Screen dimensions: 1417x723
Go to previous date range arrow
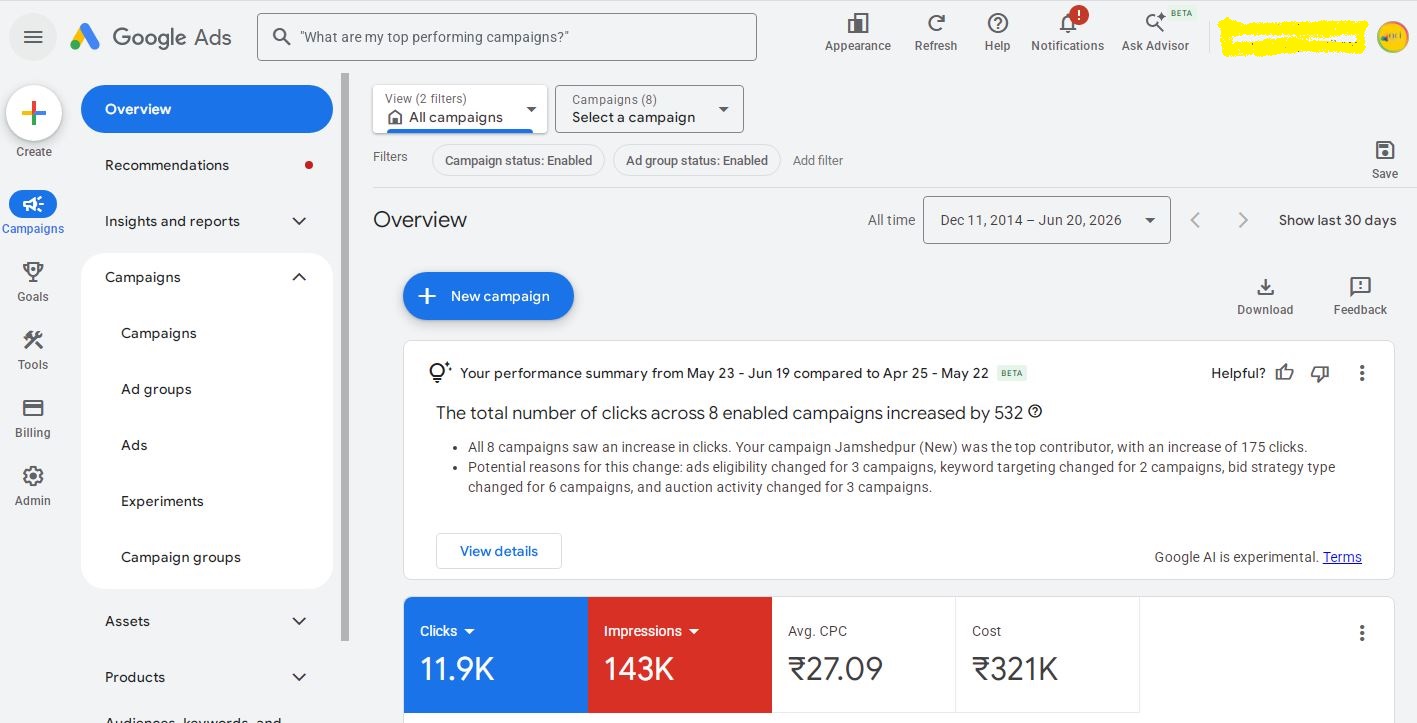click(x=1195, y=220)
